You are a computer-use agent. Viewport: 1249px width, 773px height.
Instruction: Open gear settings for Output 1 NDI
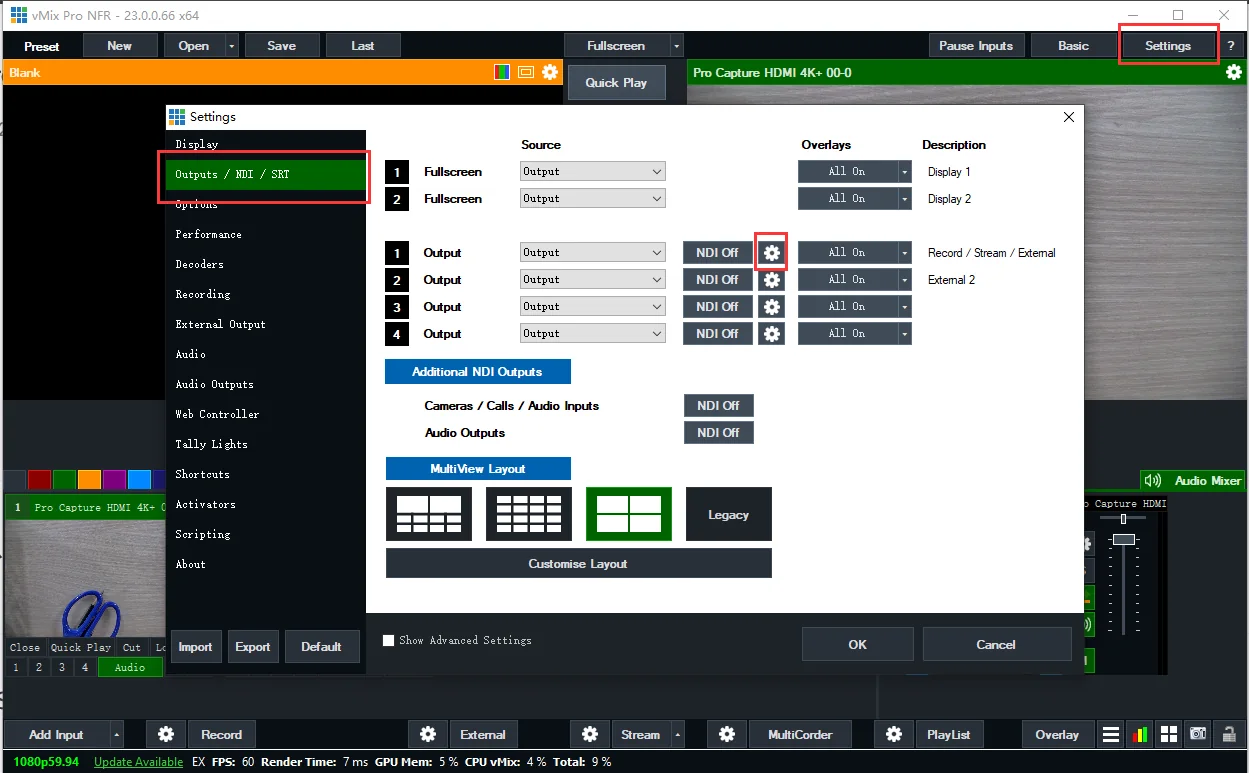click(771, 253)
